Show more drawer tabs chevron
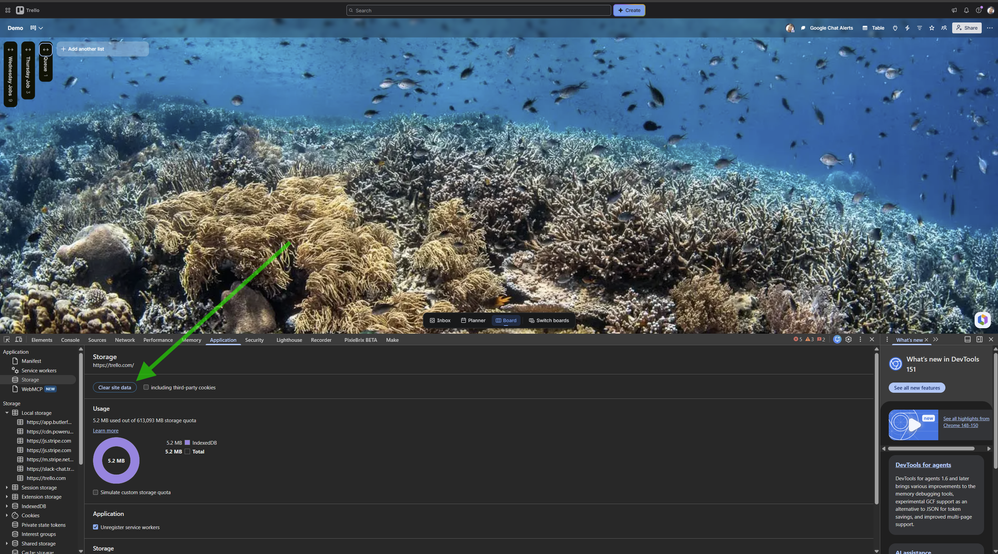The width and height of the screenshot is (998, 554). coord(936,339)
